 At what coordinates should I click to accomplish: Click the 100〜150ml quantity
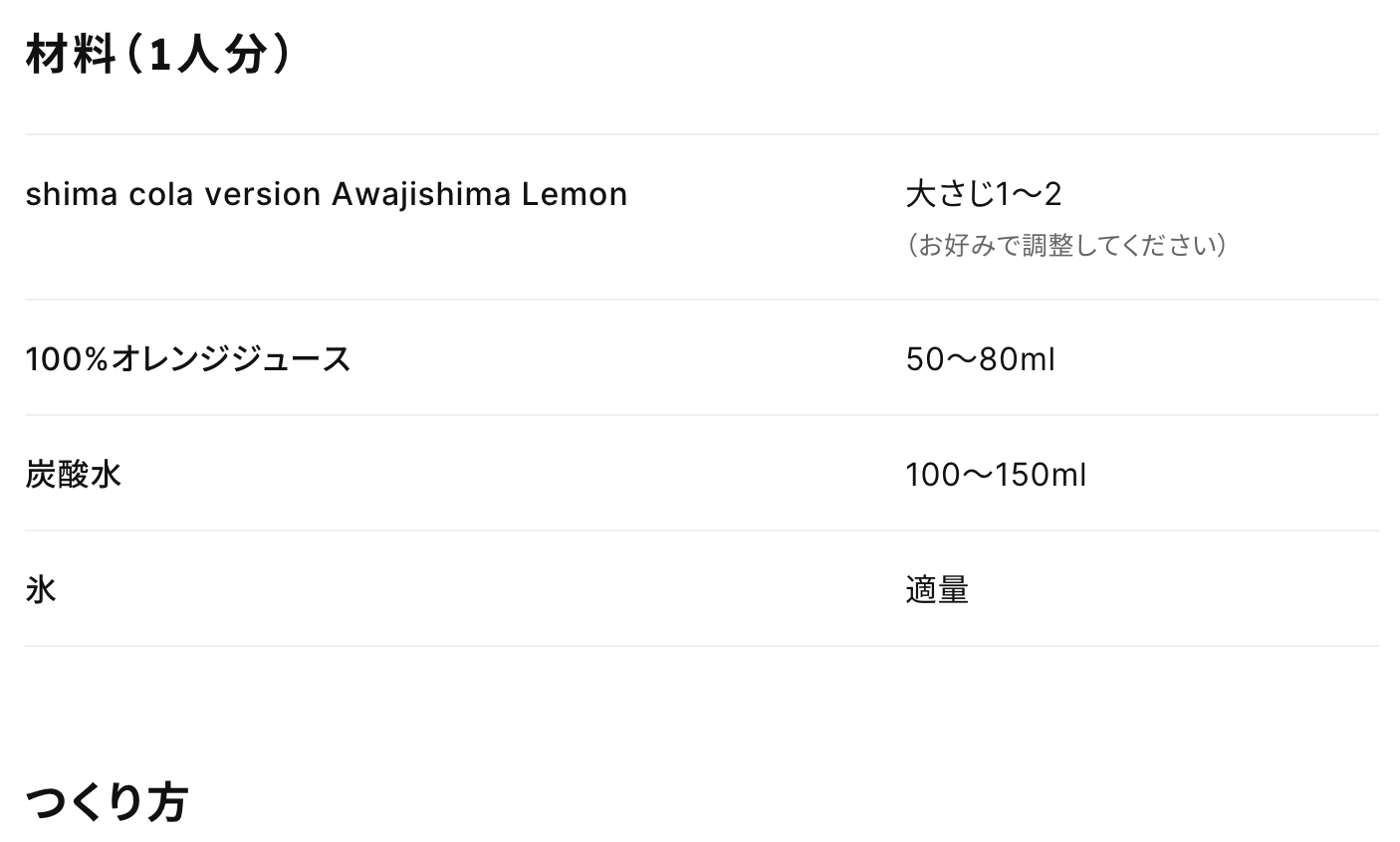[x=996, y=474]
